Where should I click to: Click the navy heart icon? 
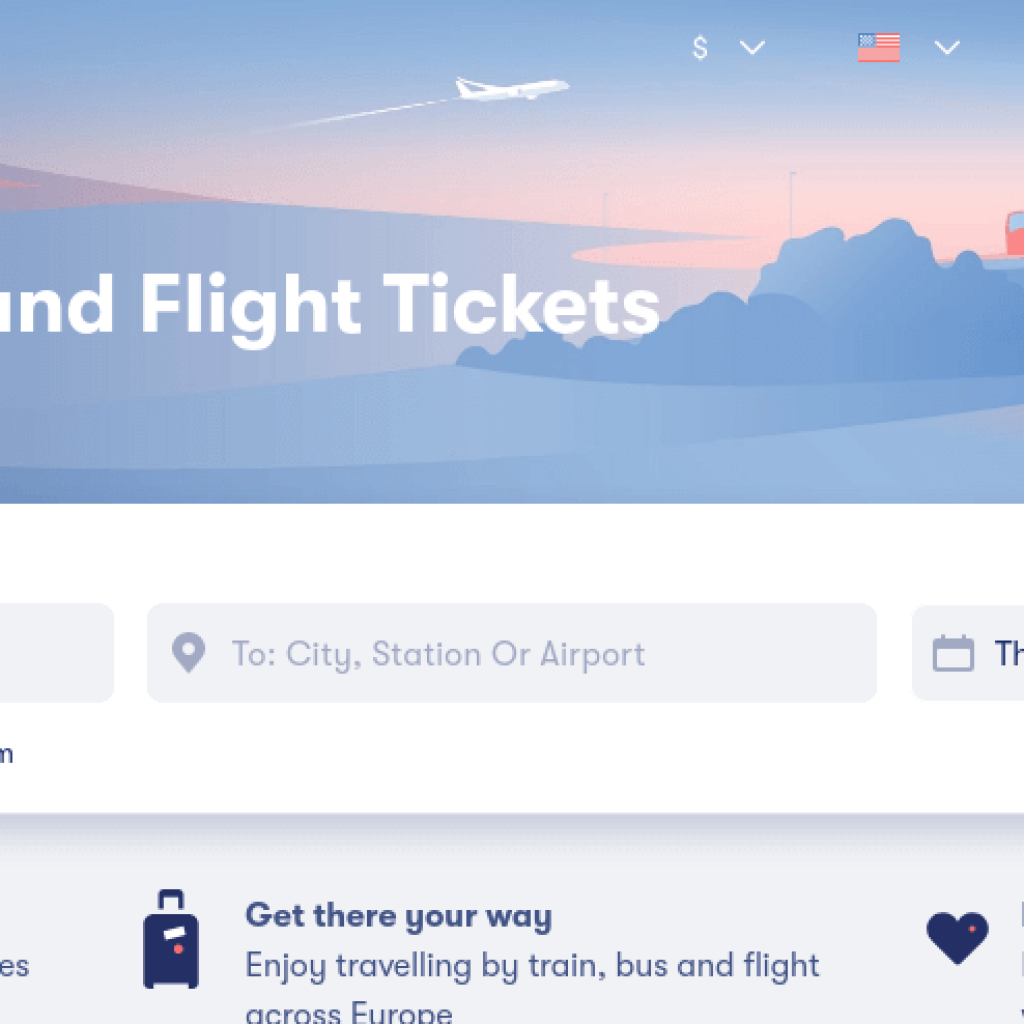click(x=957, y=939)
